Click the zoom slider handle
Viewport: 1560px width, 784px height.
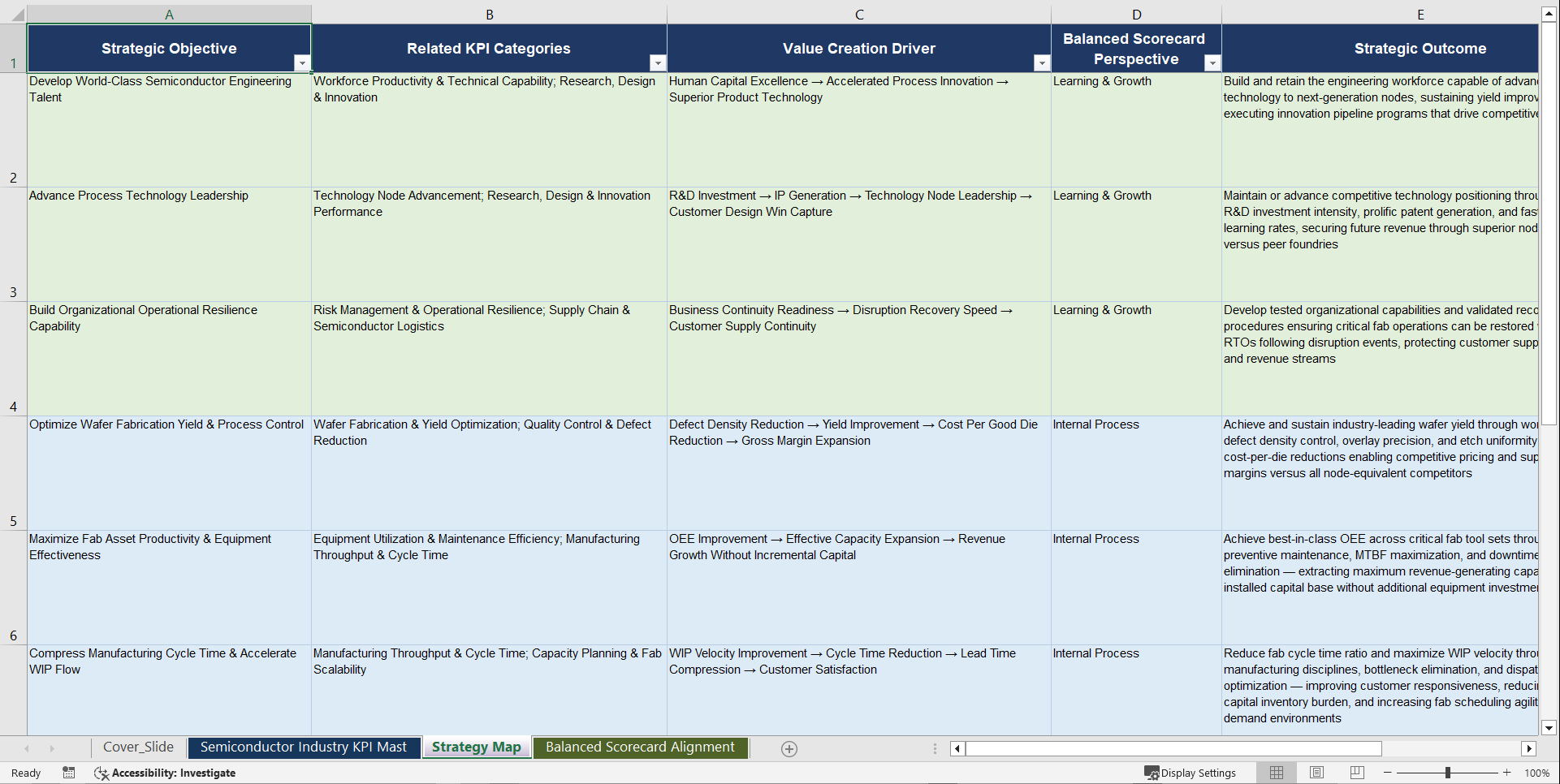(1448, 773)
